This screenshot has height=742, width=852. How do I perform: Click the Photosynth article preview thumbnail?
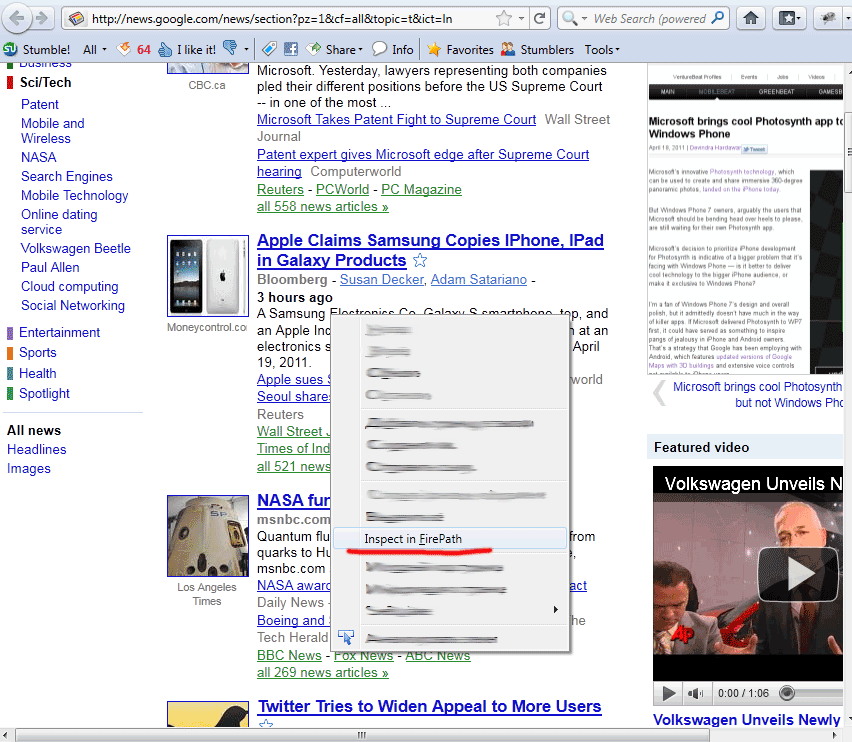pos(746,220)
